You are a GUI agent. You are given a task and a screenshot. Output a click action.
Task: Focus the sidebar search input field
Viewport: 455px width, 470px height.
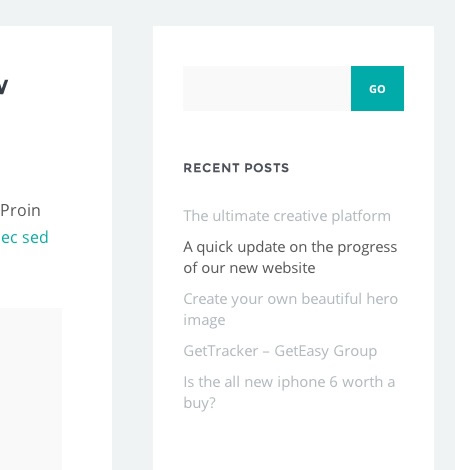pos(267,88)
